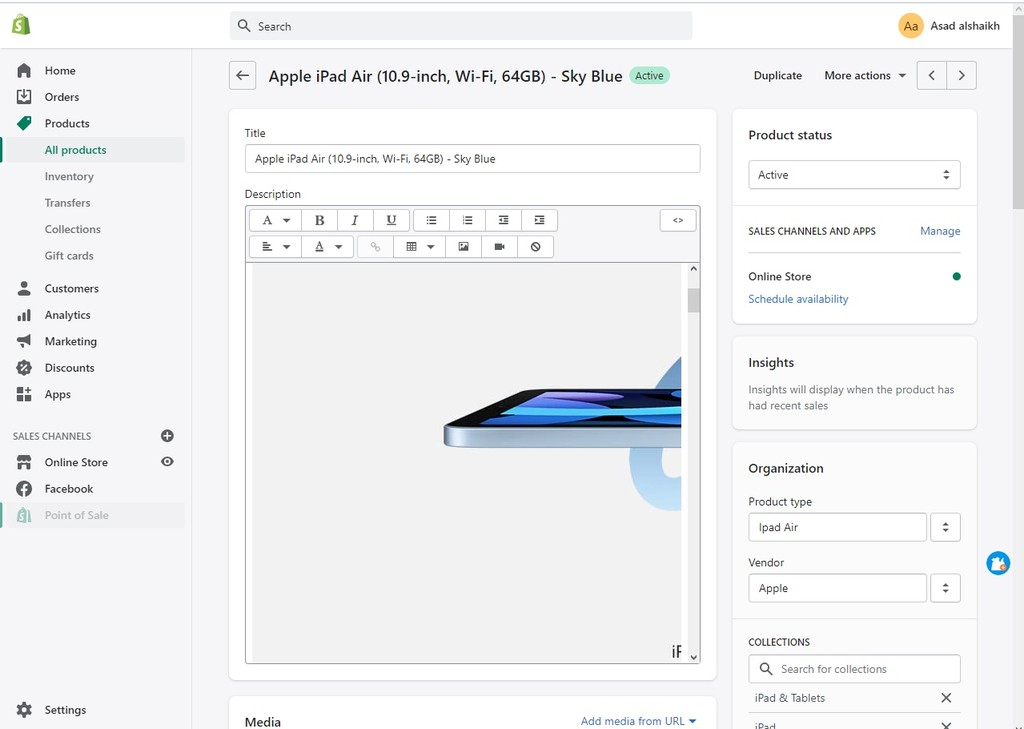Insert a video into description

point(500,247)
